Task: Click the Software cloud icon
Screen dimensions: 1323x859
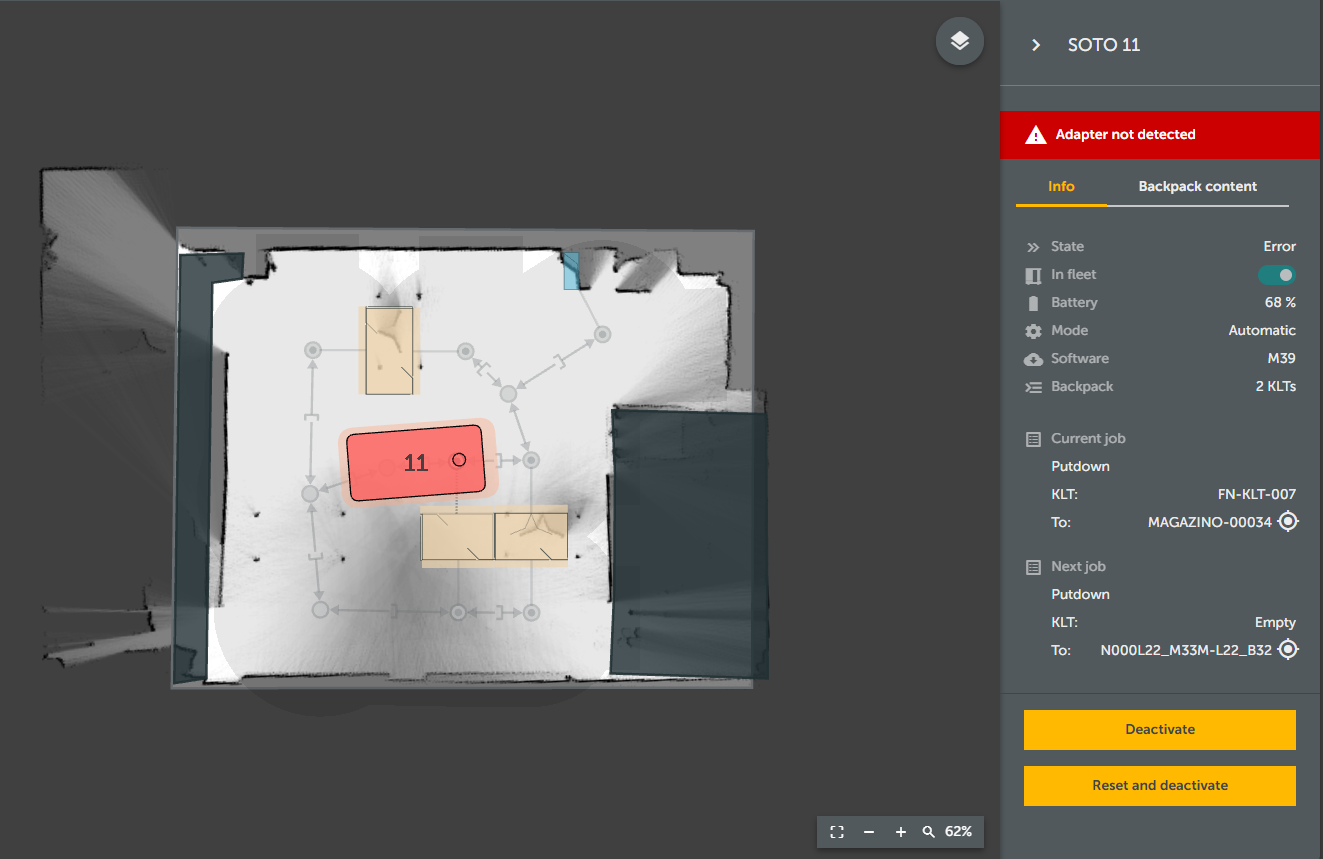Action: (x=1034, y=359)
